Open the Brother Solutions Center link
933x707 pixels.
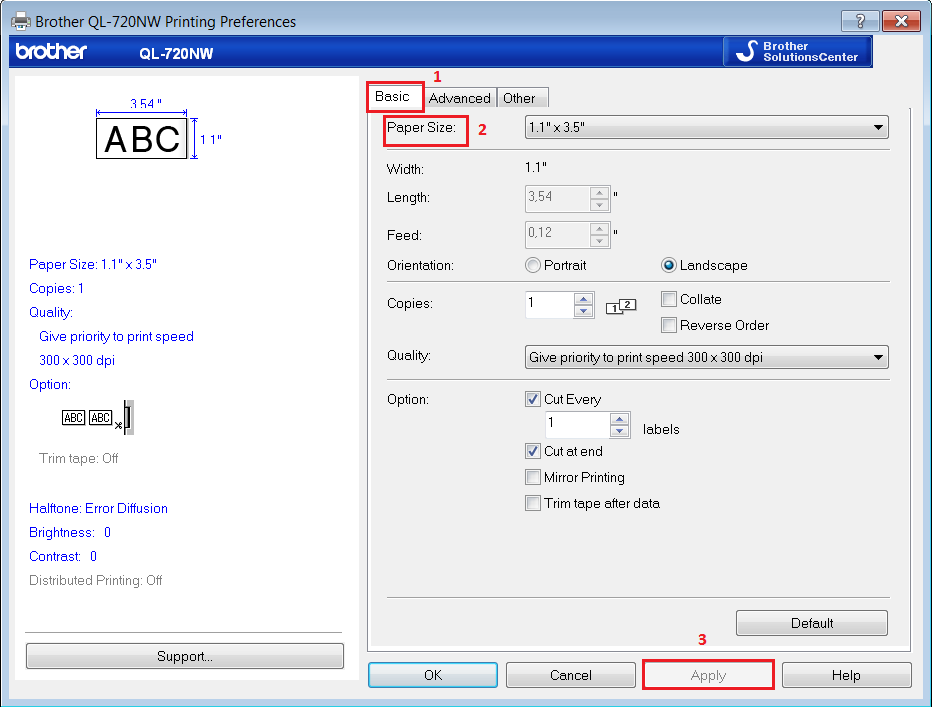pyautogui.click(x=798, y=52)
